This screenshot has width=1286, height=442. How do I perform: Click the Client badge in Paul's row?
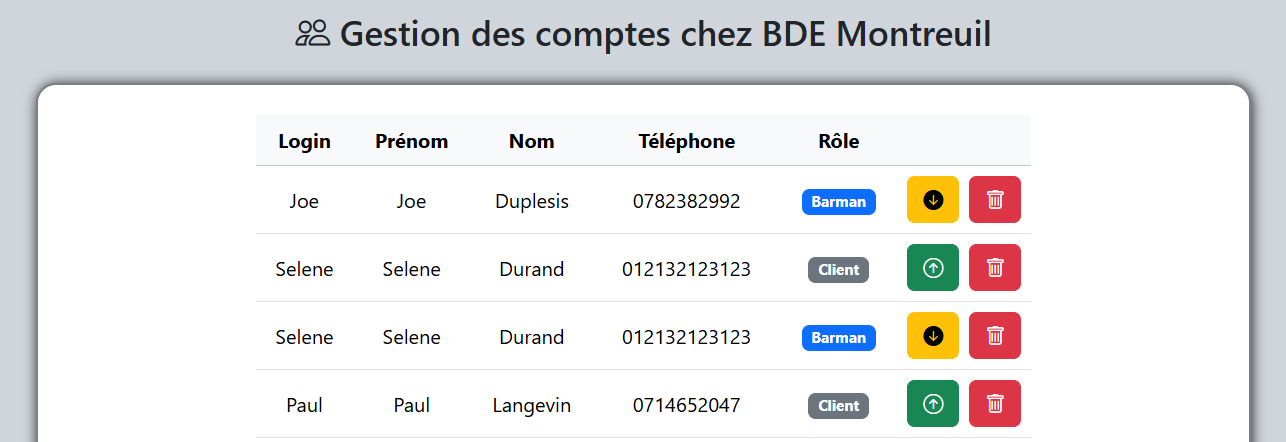point(838,406)
